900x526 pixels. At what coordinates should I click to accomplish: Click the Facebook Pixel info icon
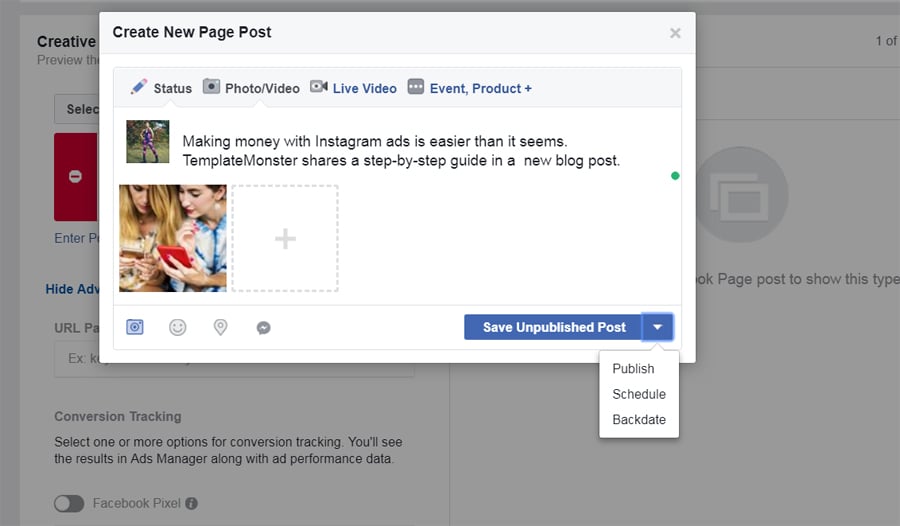(x=191, y=504)
